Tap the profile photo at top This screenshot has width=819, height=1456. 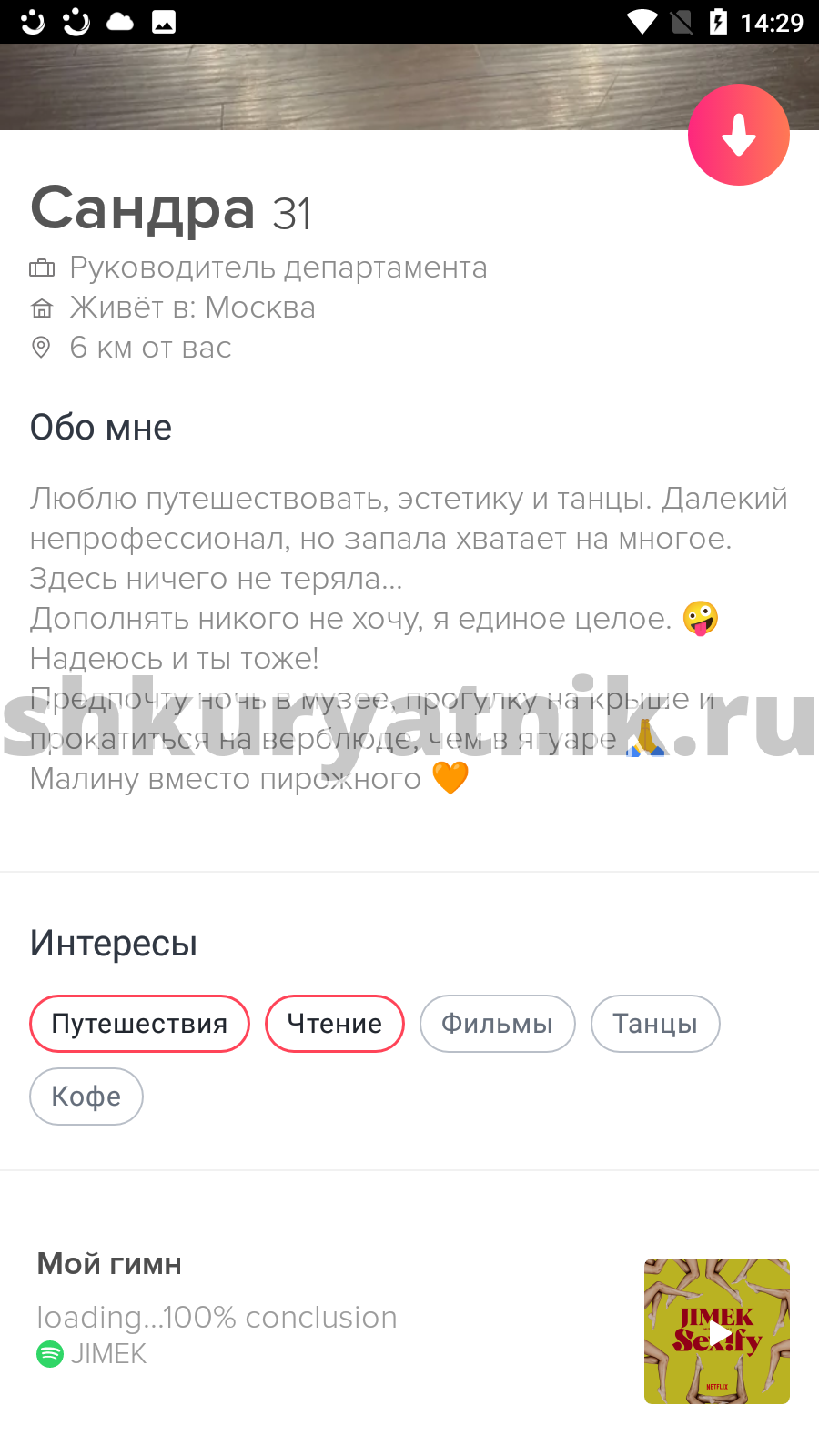(409, 86)
